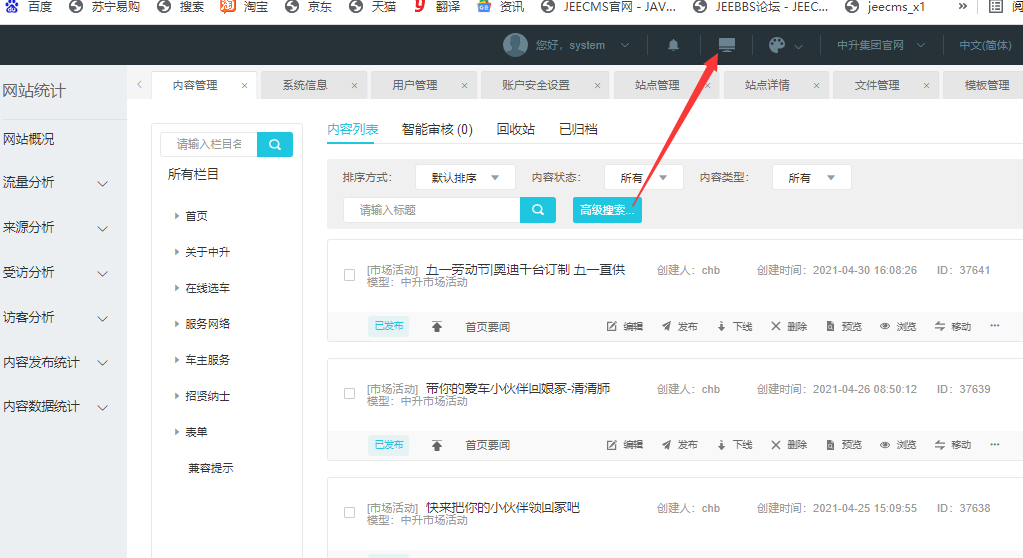Click the column search magnifier button
Viewport: 1023px width, 558px height.
click(x=275, y=144)
